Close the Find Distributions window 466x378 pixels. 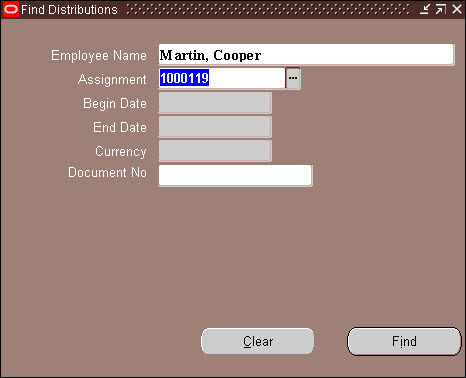click(x=457, y=9)
